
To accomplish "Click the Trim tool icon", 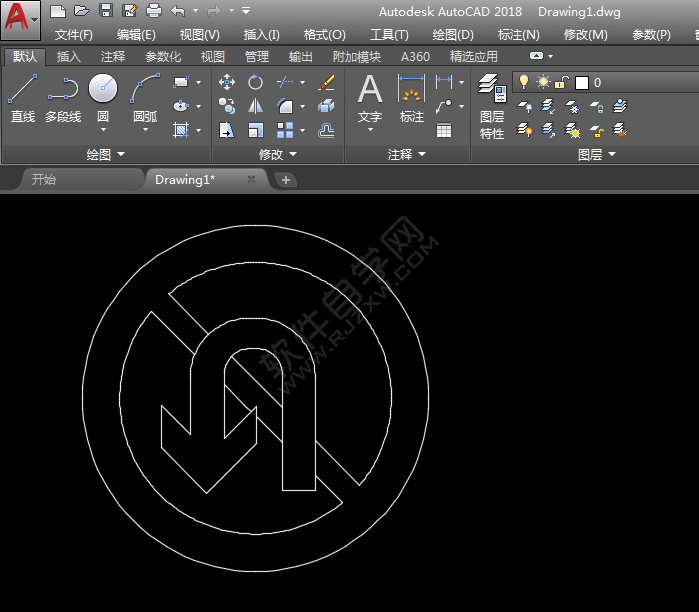I will coord(285,82).
